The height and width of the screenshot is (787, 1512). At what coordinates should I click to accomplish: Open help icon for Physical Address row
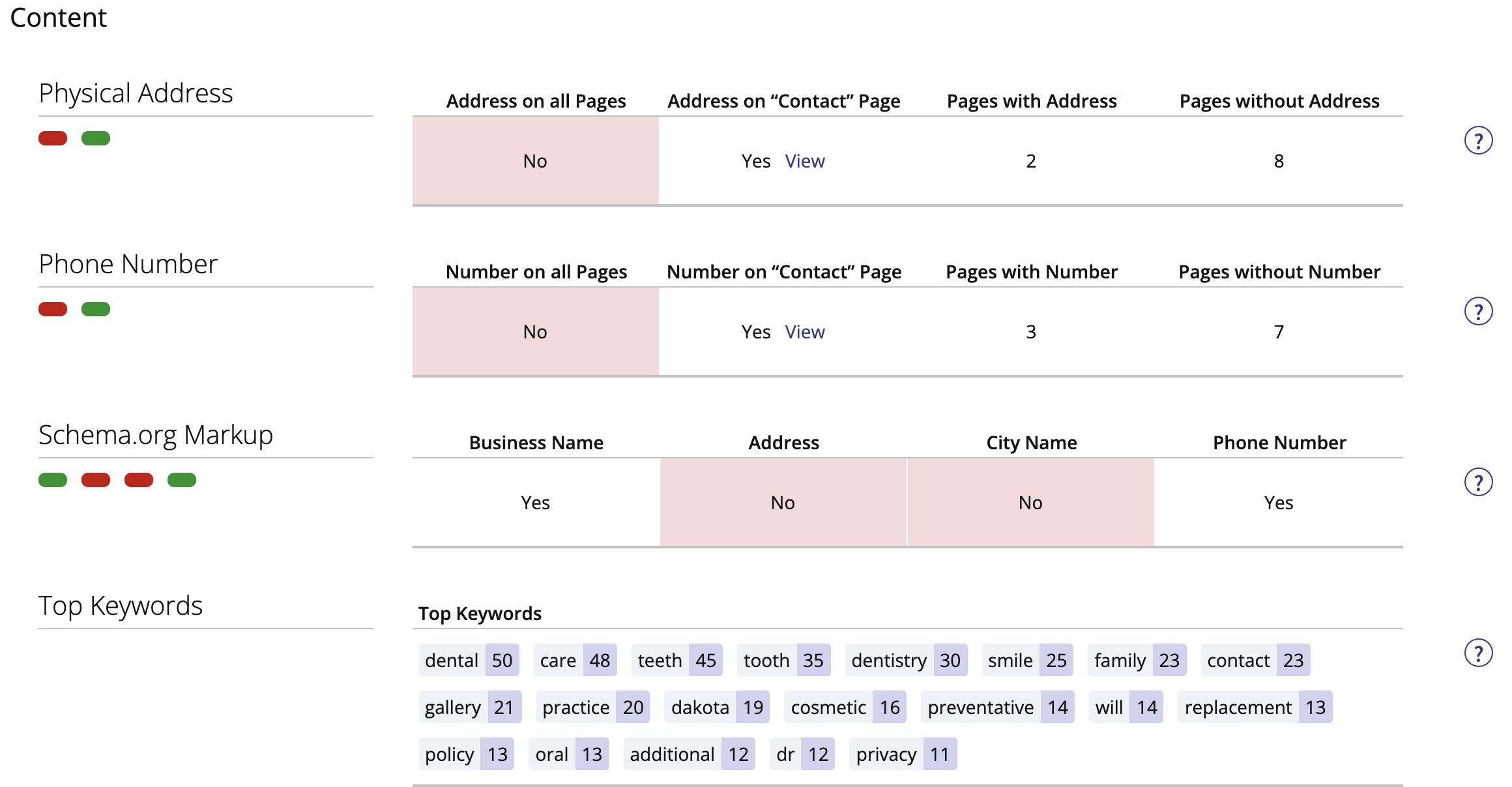click(1478, 140)
